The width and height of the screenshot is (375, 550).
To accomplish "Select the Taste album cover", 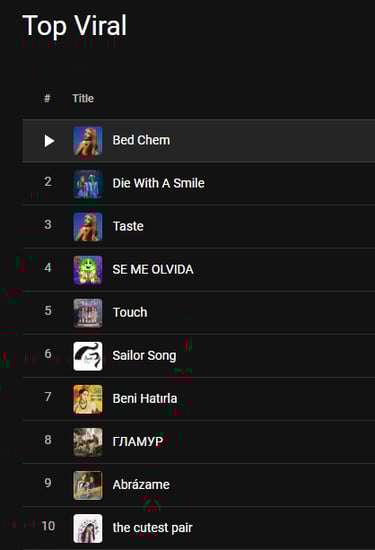I will pos(88,227).
